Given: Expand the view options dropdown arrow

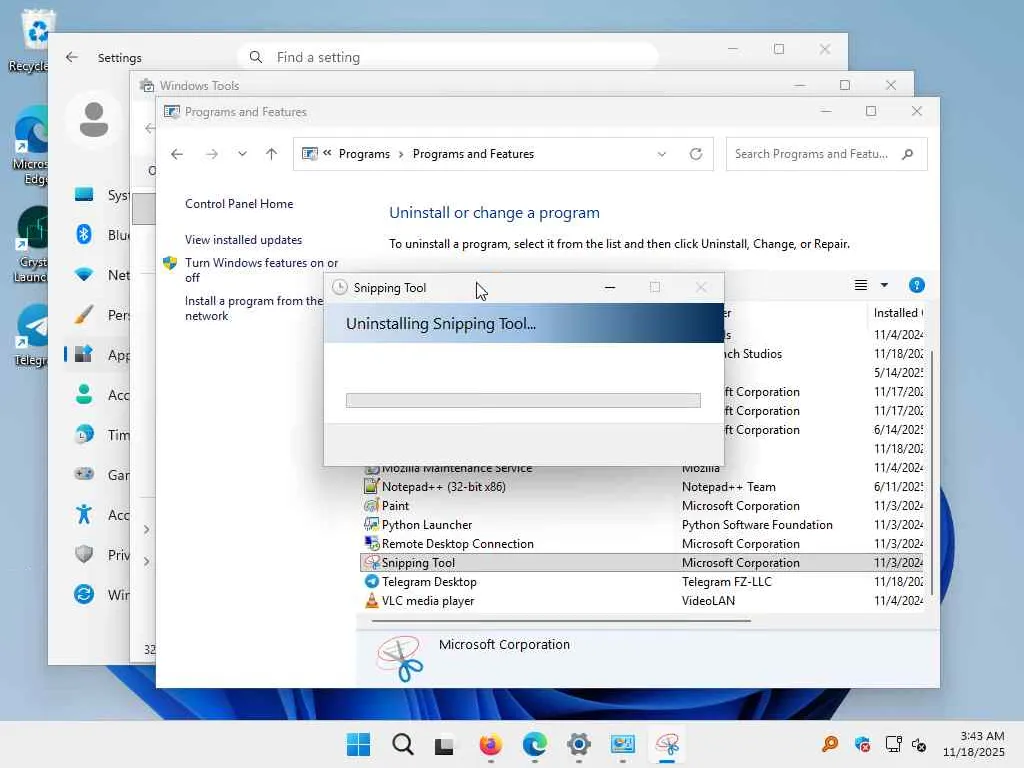Looking at the screenshot, I should [884, 285].
